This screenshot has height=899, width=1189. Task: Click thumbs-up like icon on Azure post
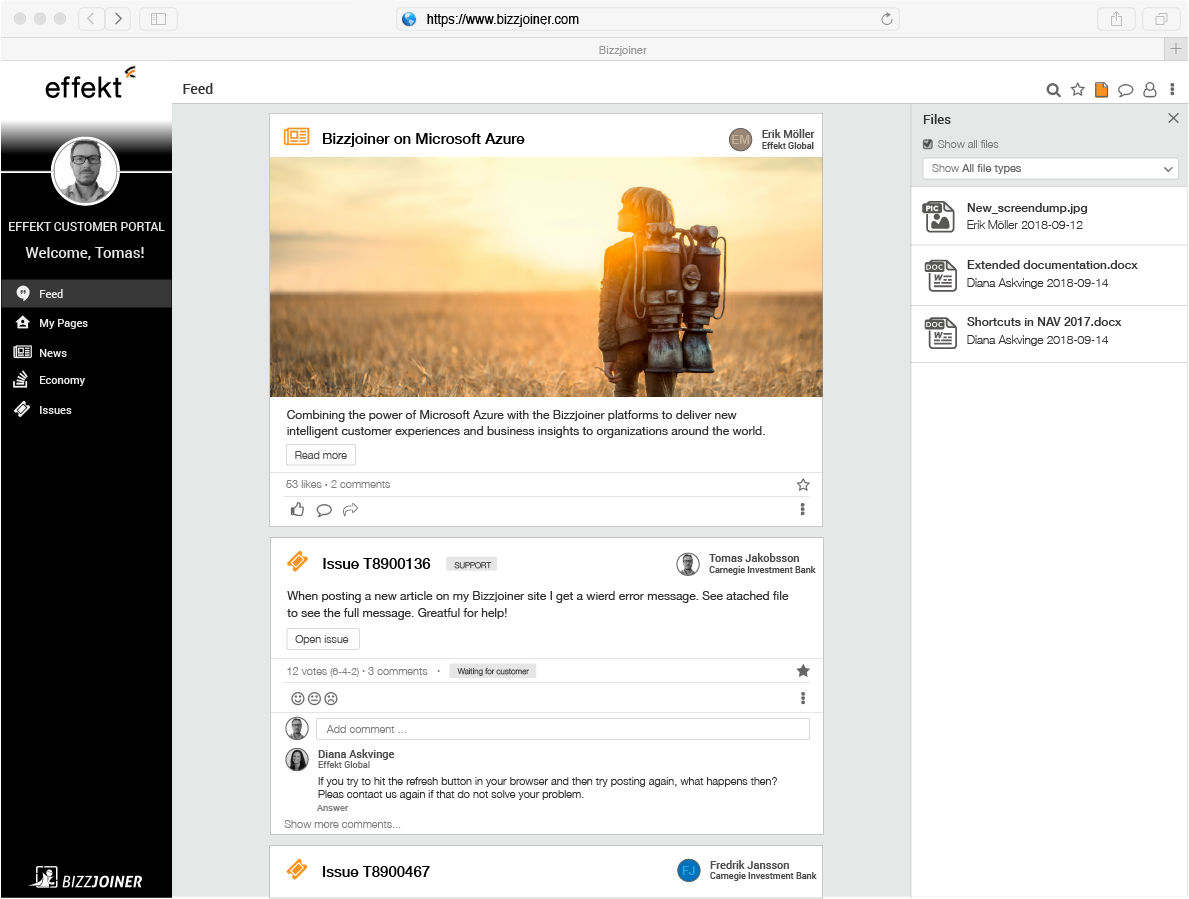297,510
